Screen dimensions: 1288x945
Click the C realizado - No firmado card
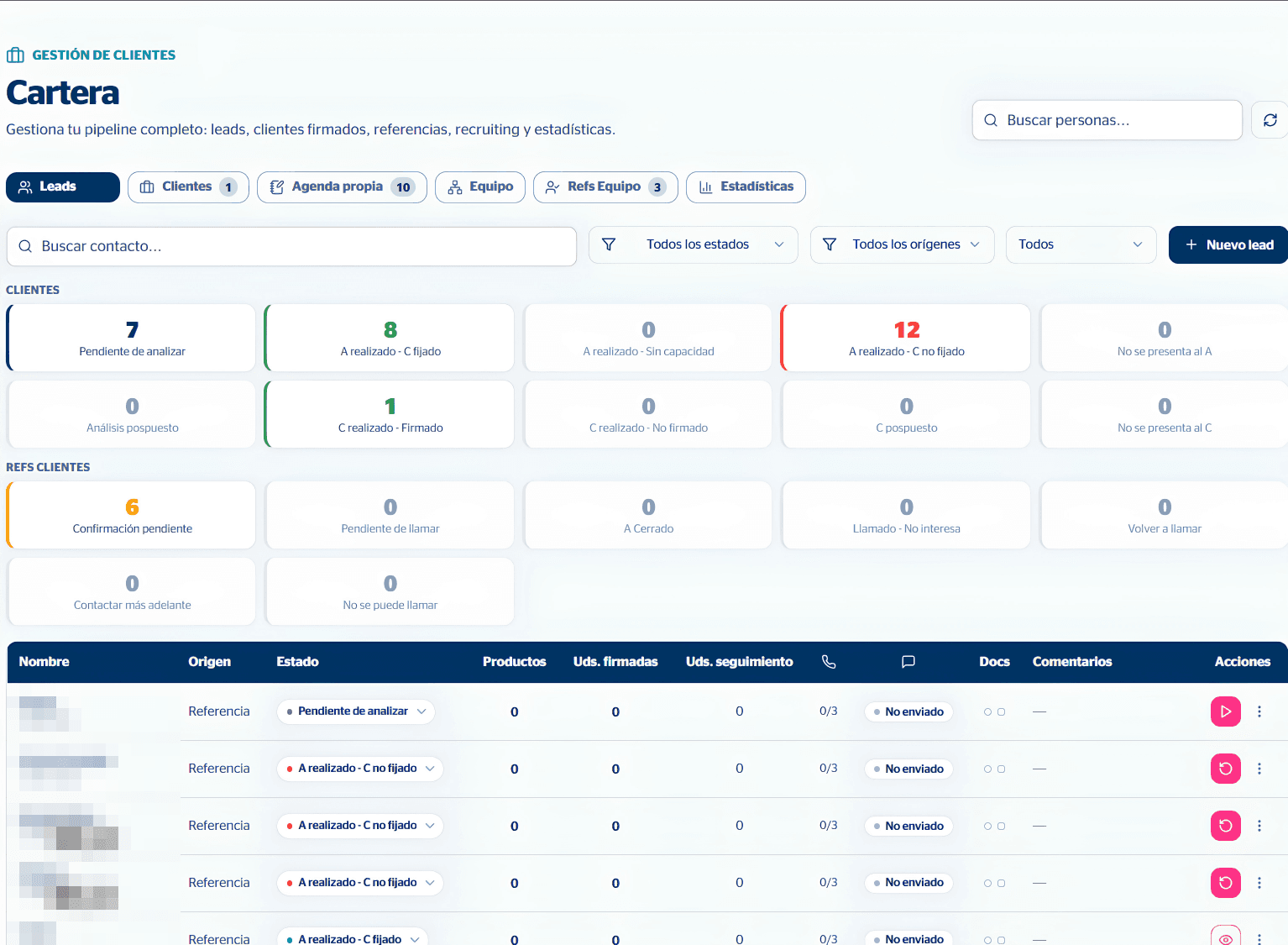coord(648,414)
